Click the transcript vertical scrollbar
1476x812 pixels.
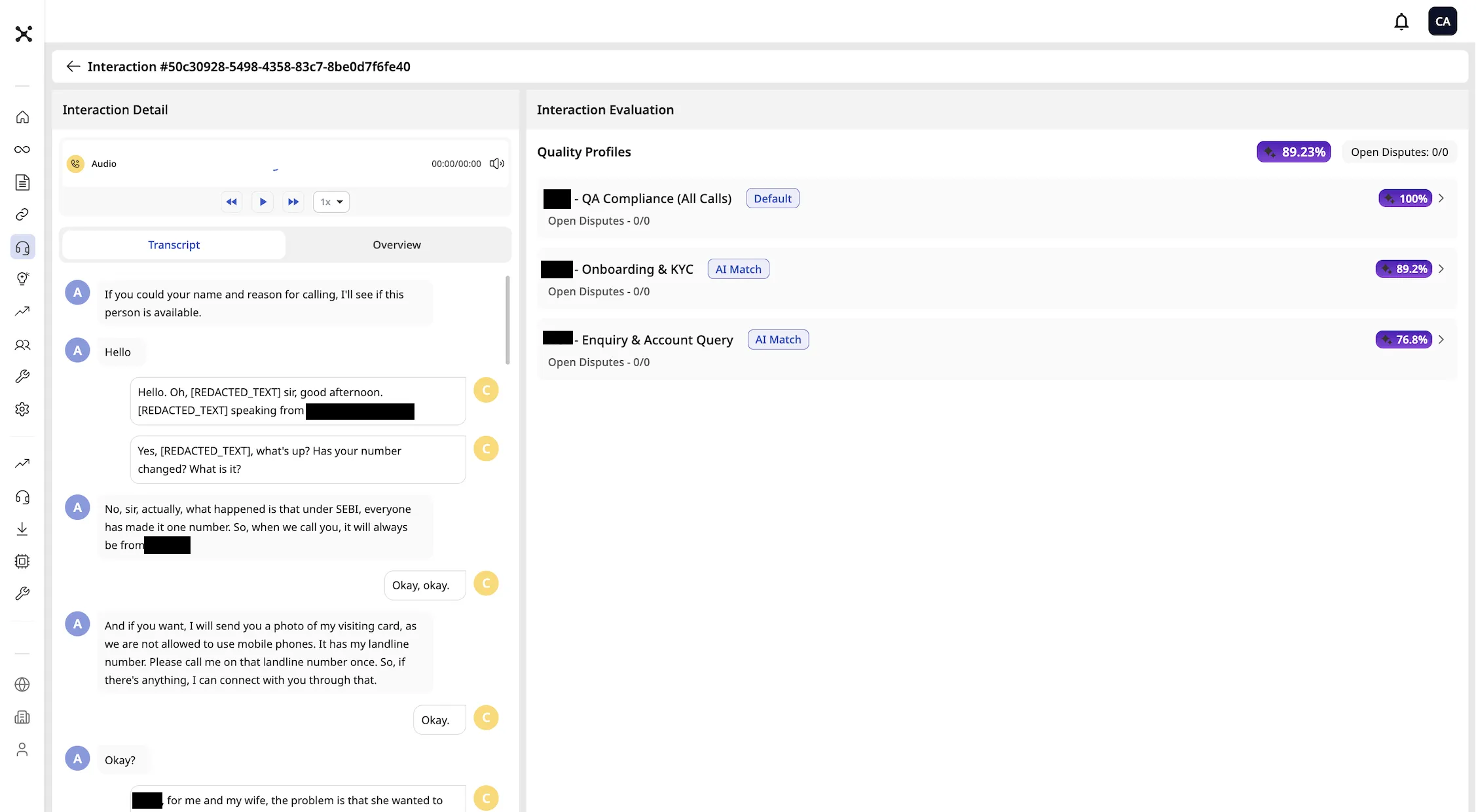pos(507,320)
